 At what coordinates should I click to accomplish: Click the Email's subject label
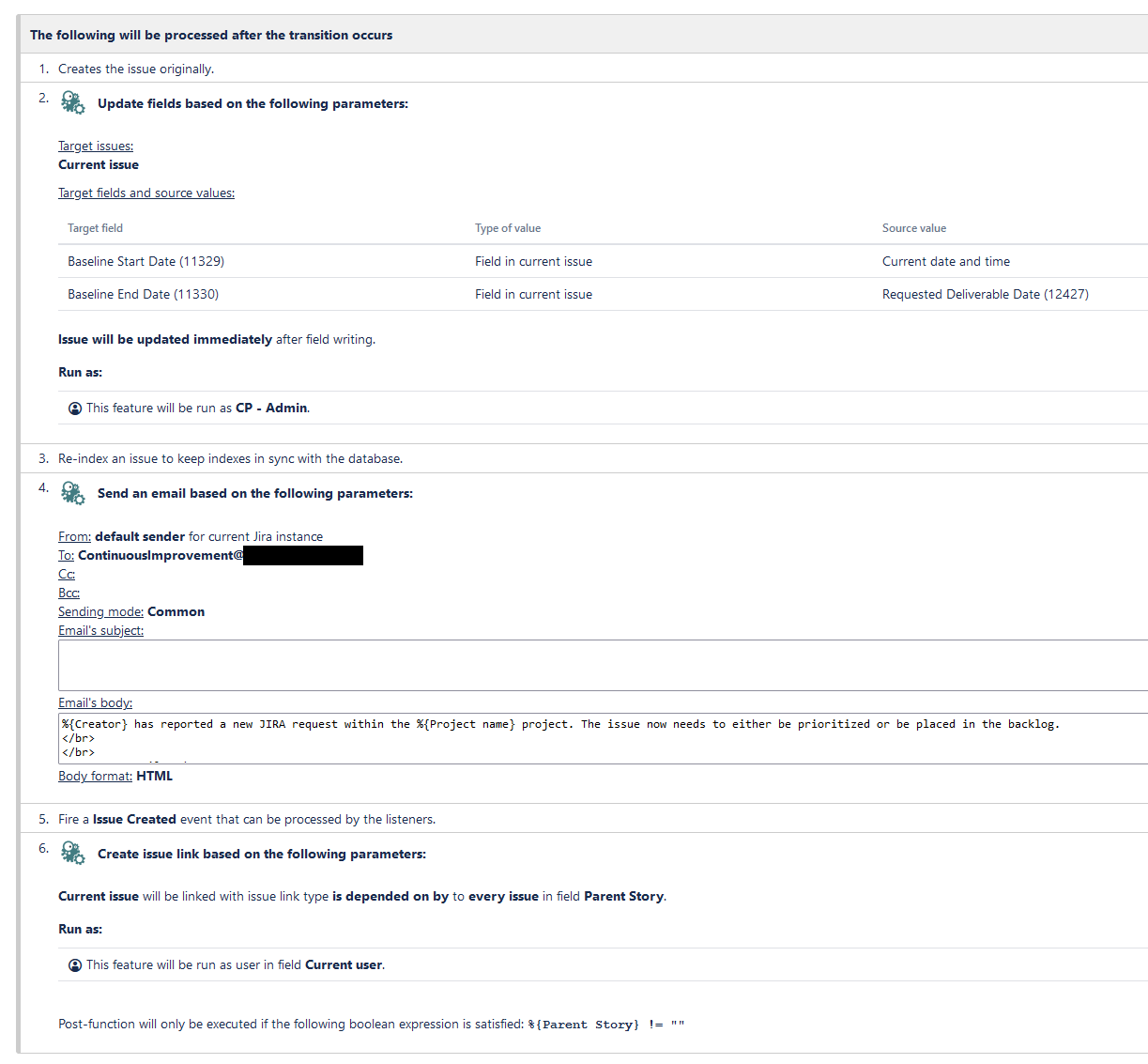pyautogui.click(x=100, y=630)
